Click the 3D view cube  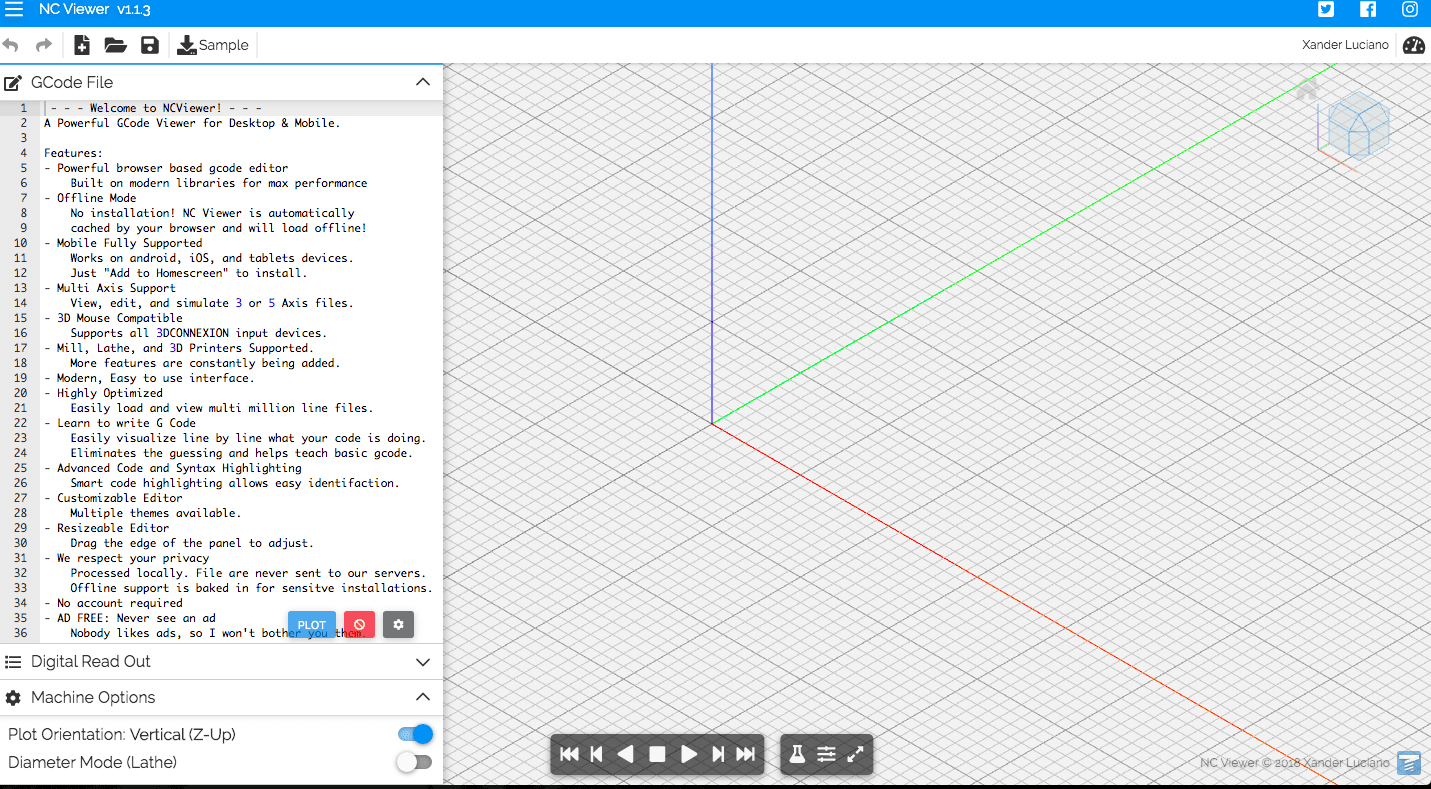click(1358, 125)
